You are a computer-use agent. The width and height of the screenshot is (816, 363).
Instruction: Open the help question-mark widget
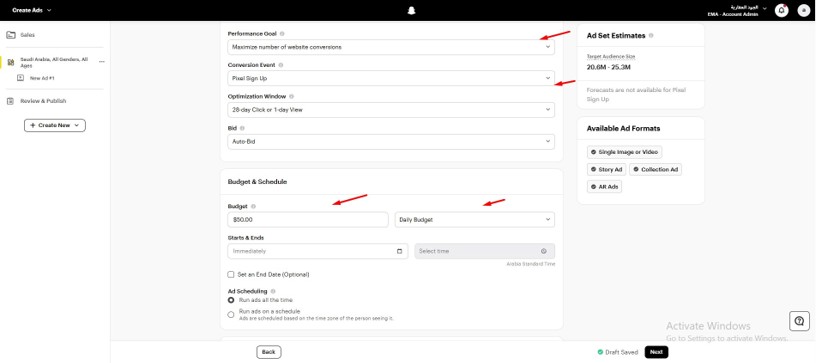pos(799,321)
